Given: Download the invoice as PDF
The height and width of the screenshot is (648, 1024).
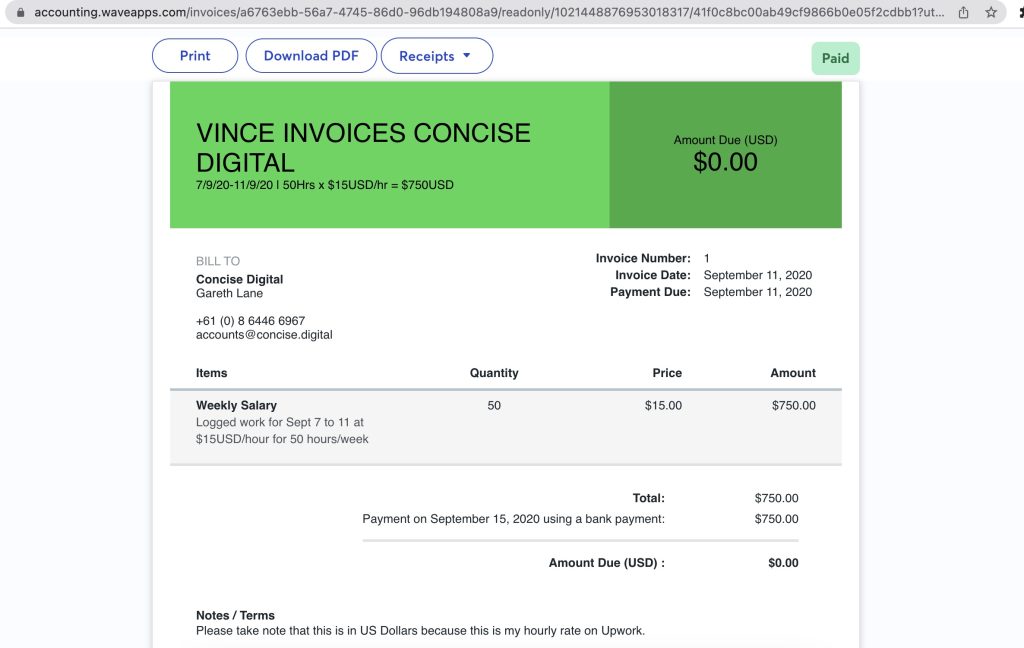Looking at the screenshot, I should coord(311,56).
